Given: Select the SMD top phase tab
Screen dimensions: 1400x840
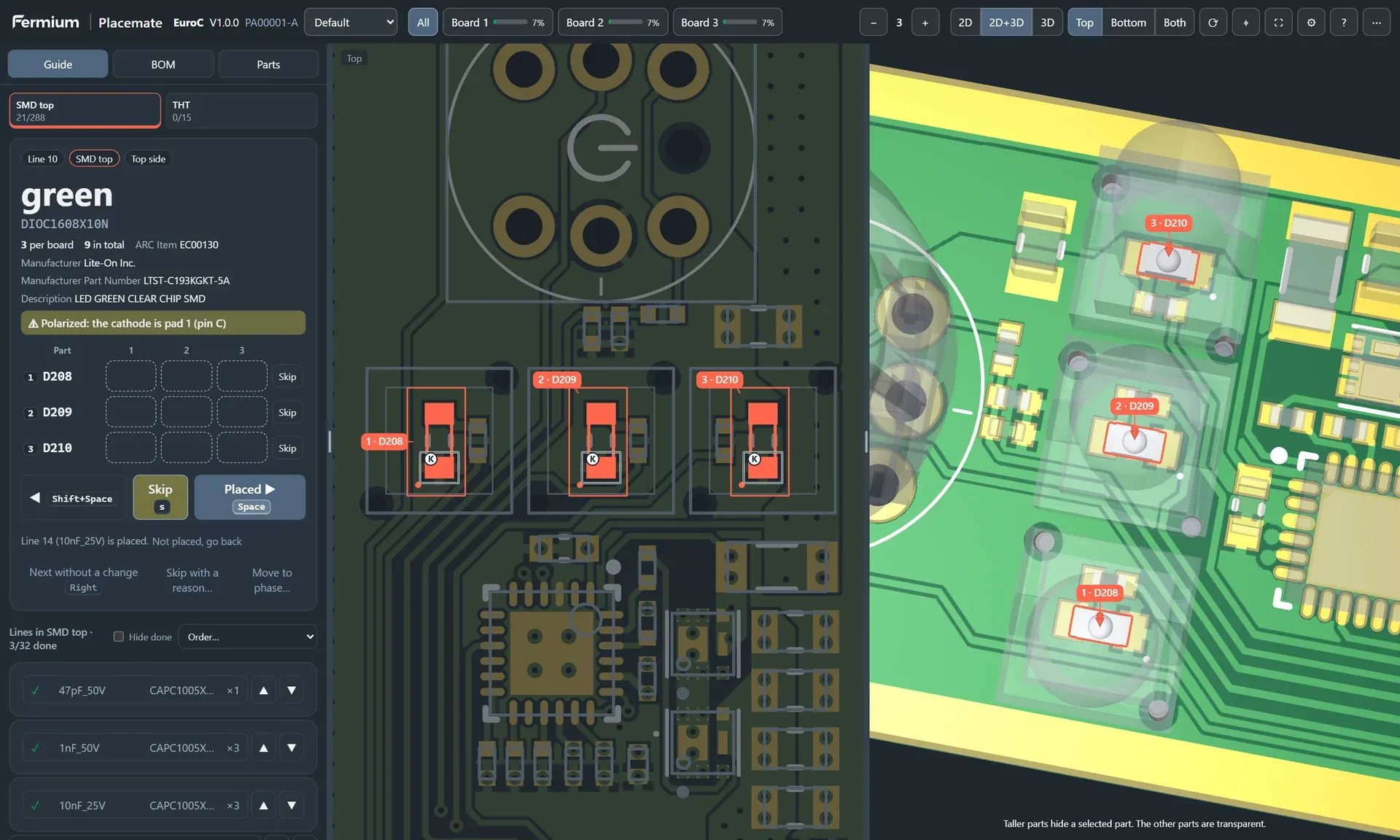Looking at the screenshot, I should [85, 111].
